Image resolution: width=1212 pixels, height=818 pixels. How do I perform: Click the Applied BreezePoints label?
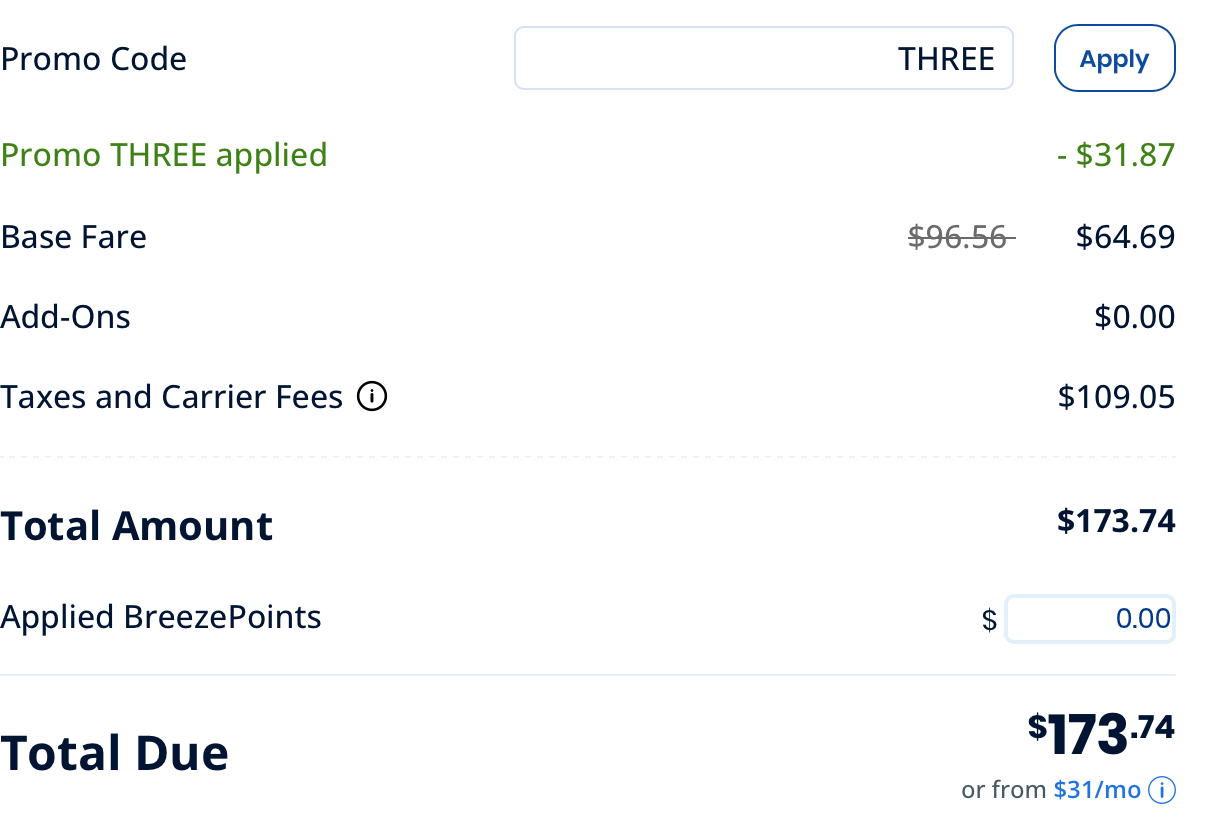pyautogui.click(x=161, y=617)
